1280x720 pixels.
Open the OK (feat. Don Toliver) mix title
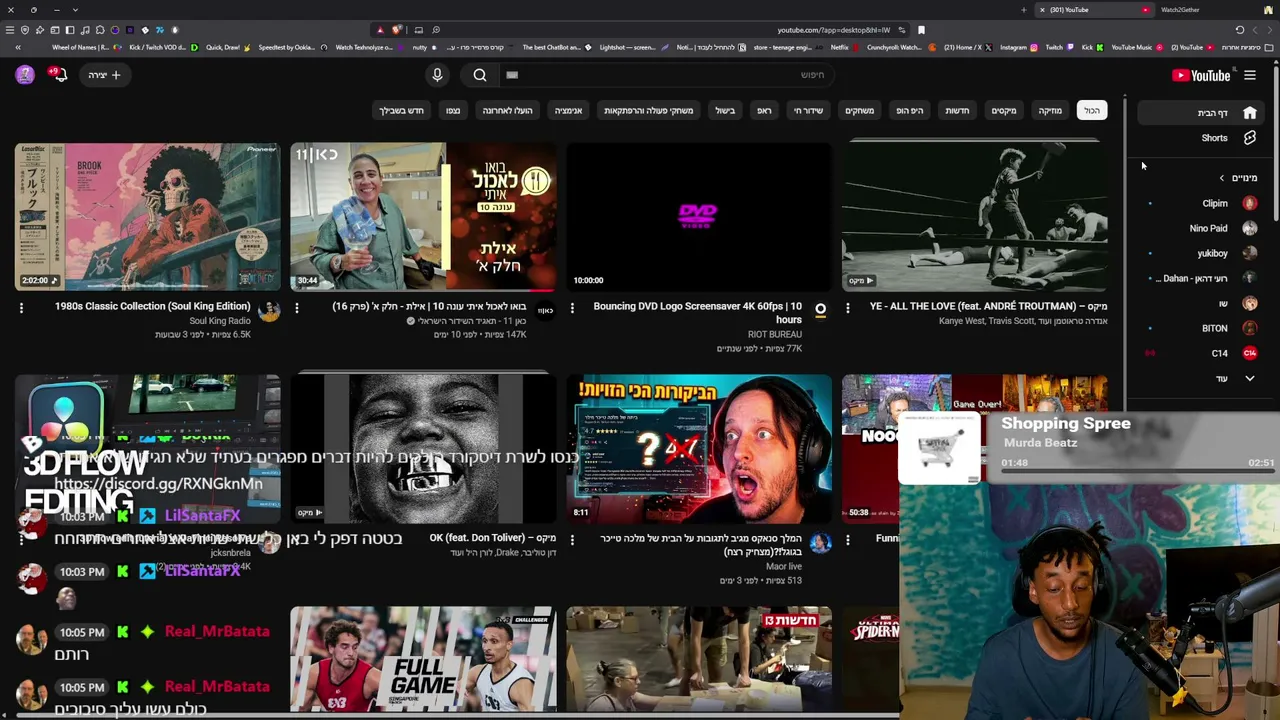[493, 538]
